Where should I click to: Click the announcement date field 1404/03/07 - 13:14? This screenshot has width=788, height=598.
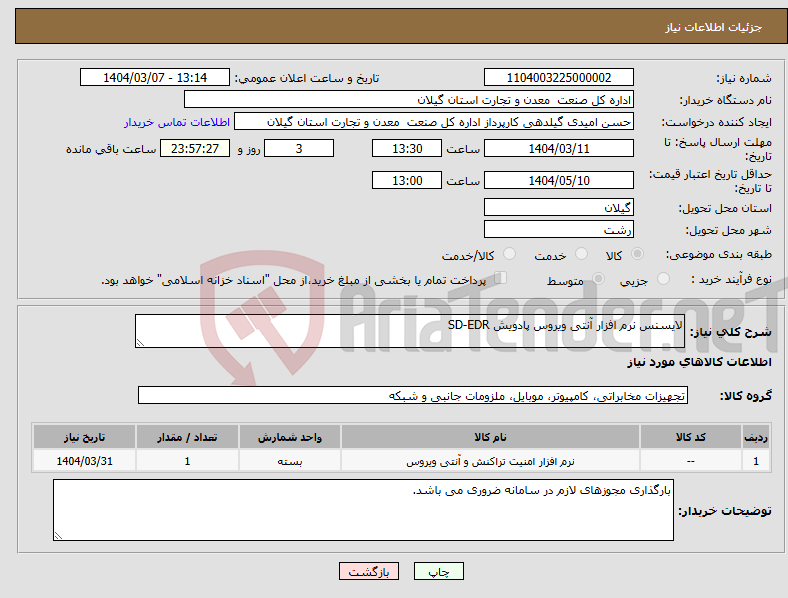pos(155,77)
